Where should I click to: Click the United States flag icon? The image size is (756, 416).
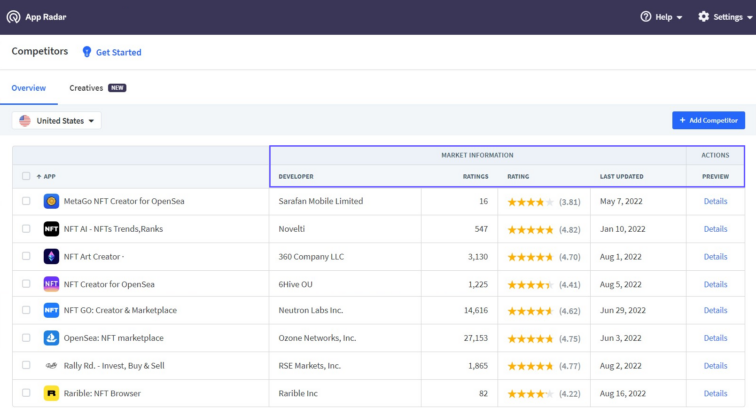[25, 121]
